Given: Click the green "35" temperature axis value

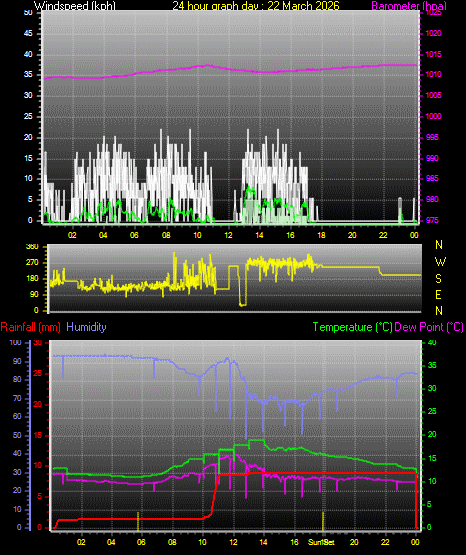Looking at the screenshot, I should [432, 366].
